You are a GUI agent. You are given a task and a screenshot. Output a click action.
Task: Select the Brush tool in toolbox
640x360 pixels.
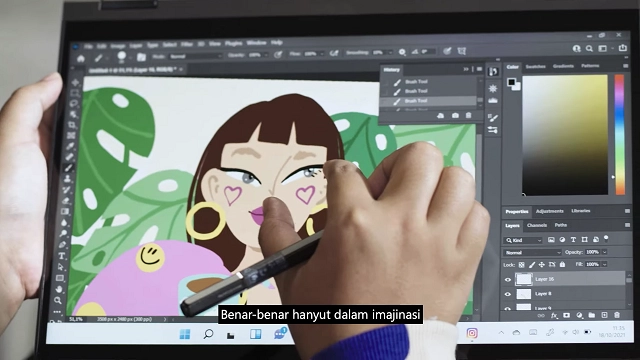tap(69, 168)
